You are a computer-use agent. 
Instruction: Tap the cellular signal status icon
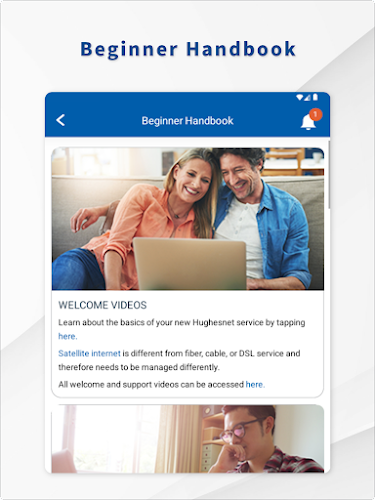tap(307, 97)
